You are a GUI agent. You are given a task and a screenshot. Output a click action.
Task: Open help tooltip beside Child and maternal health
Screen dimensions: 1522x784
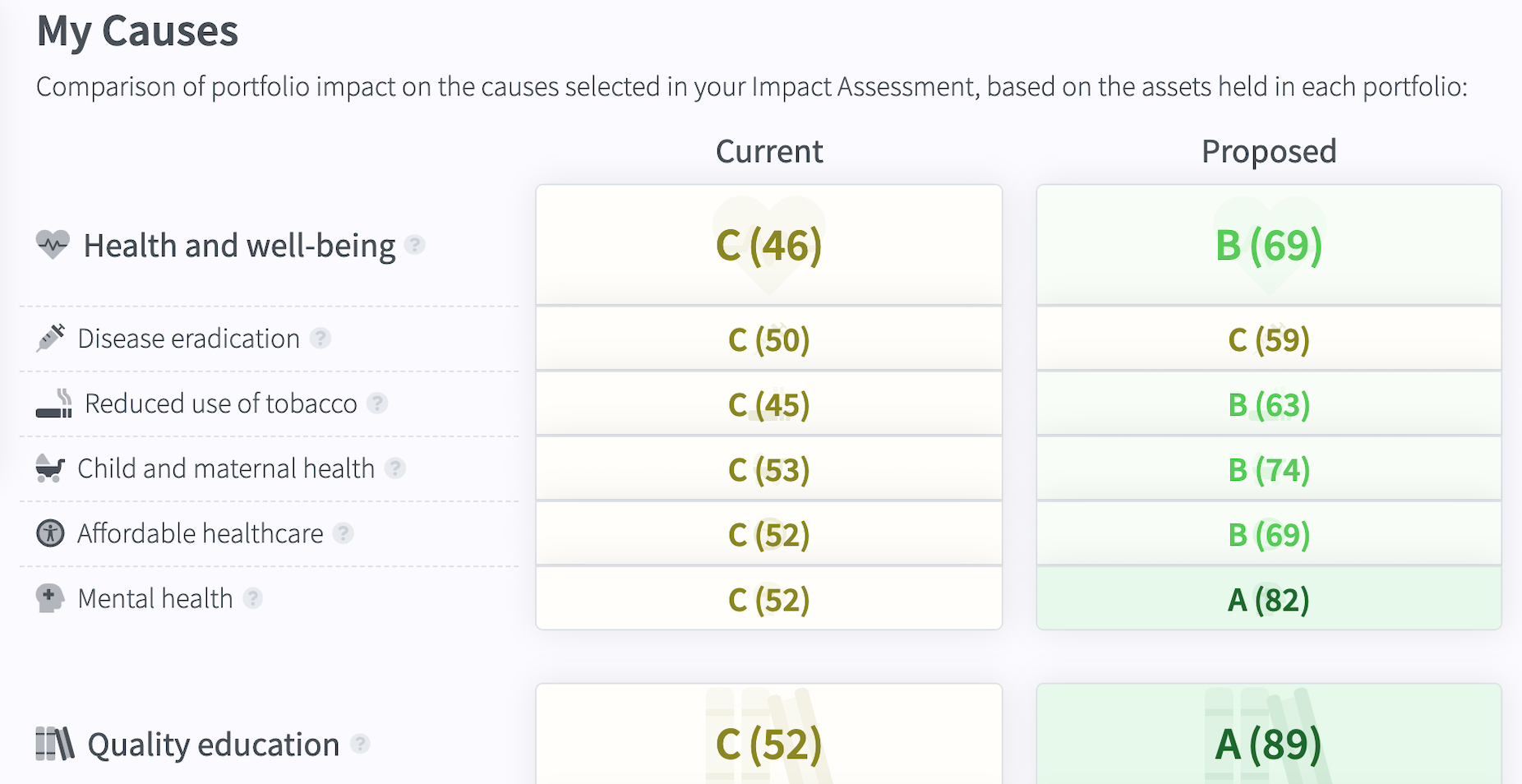click(x=395, y=468)
